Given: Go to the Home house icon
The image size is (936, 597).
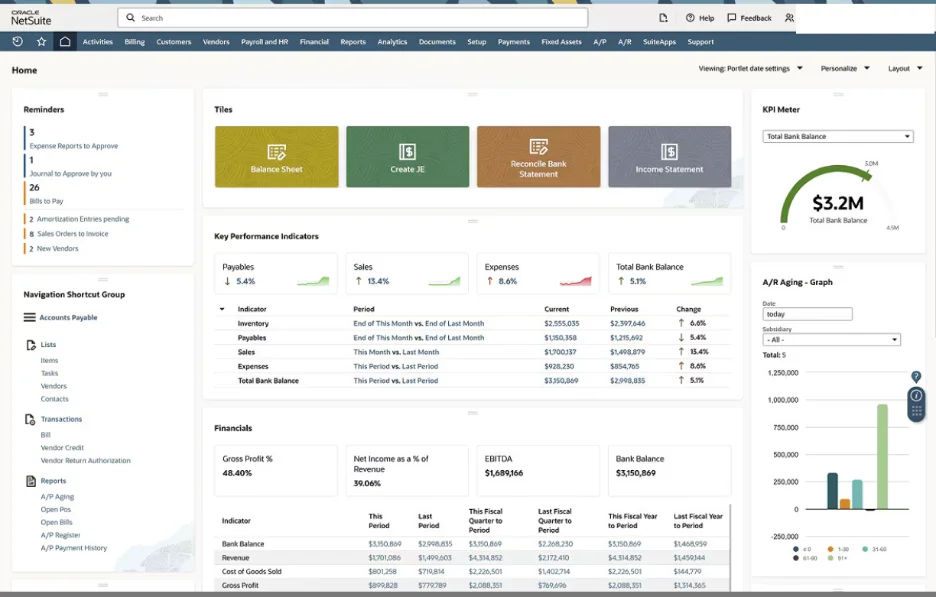Looking at the screenshot, I should point(65,42).
